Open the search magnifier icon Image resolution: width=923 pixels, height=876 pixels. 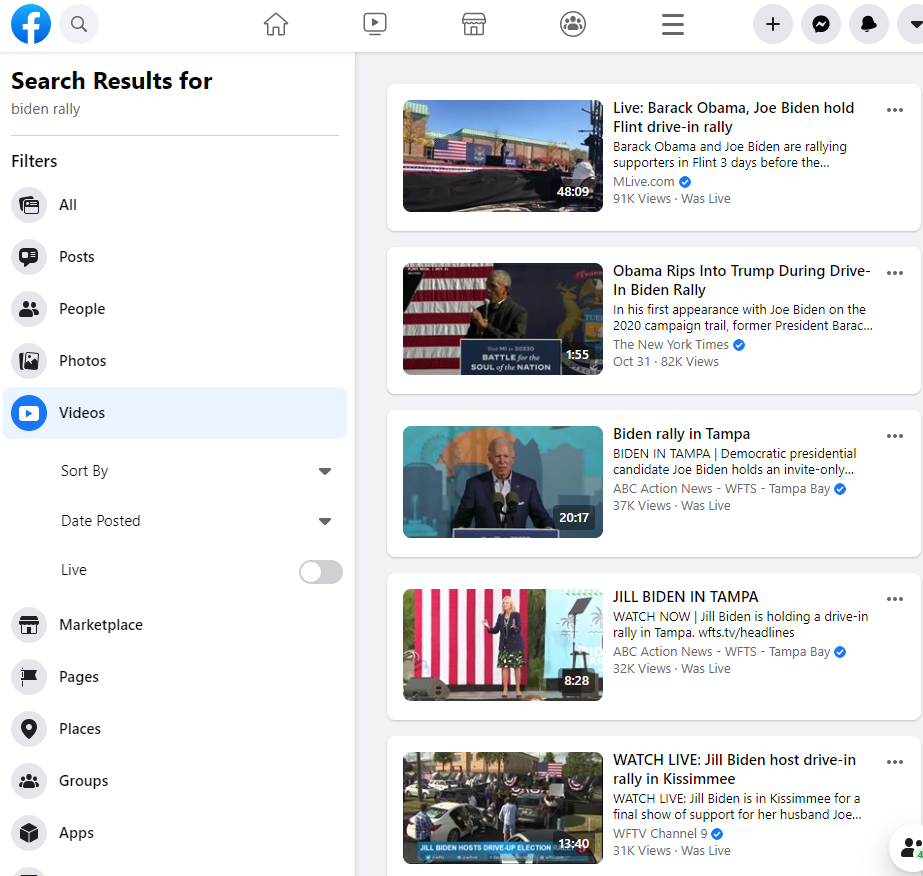click(79, 25)
